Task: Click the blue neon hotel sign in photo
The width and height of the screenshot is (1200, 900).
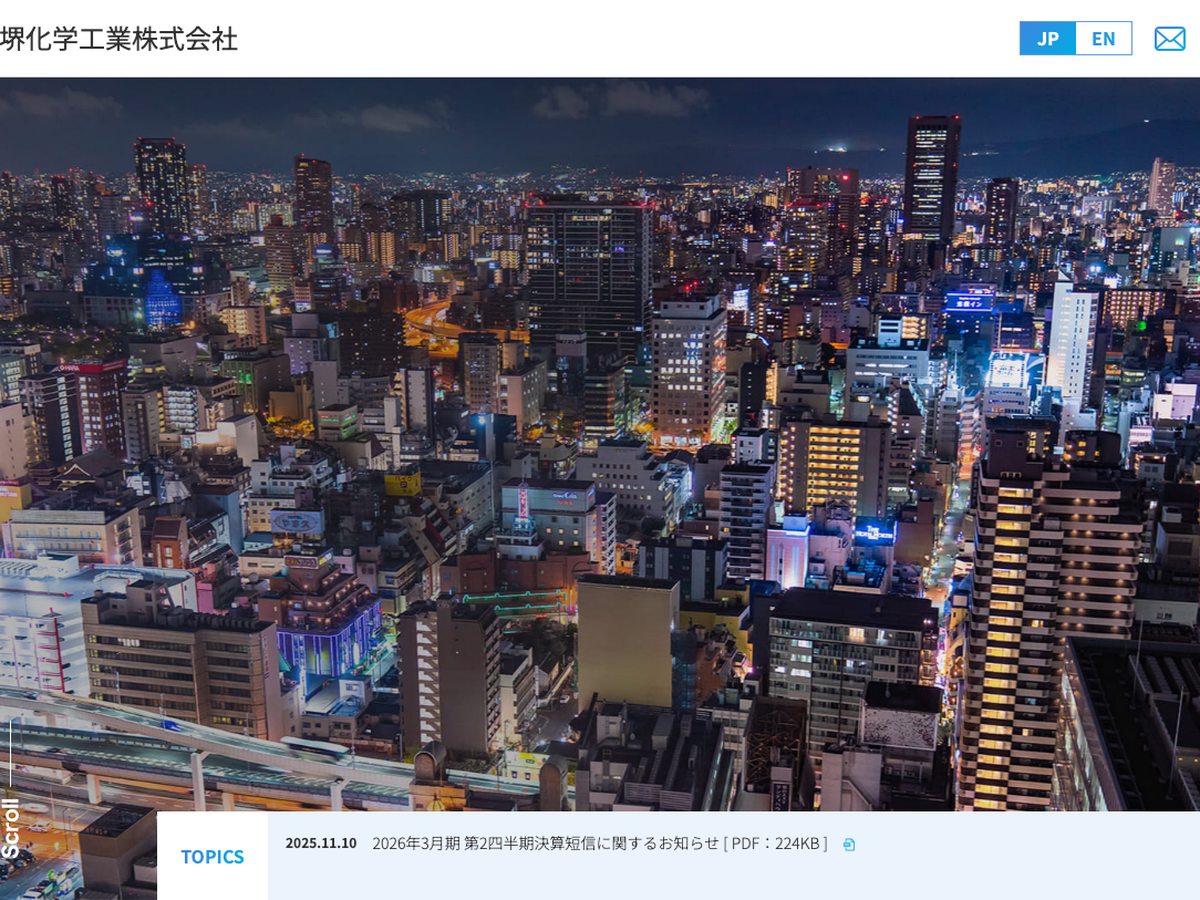Action: click(873, 531)
